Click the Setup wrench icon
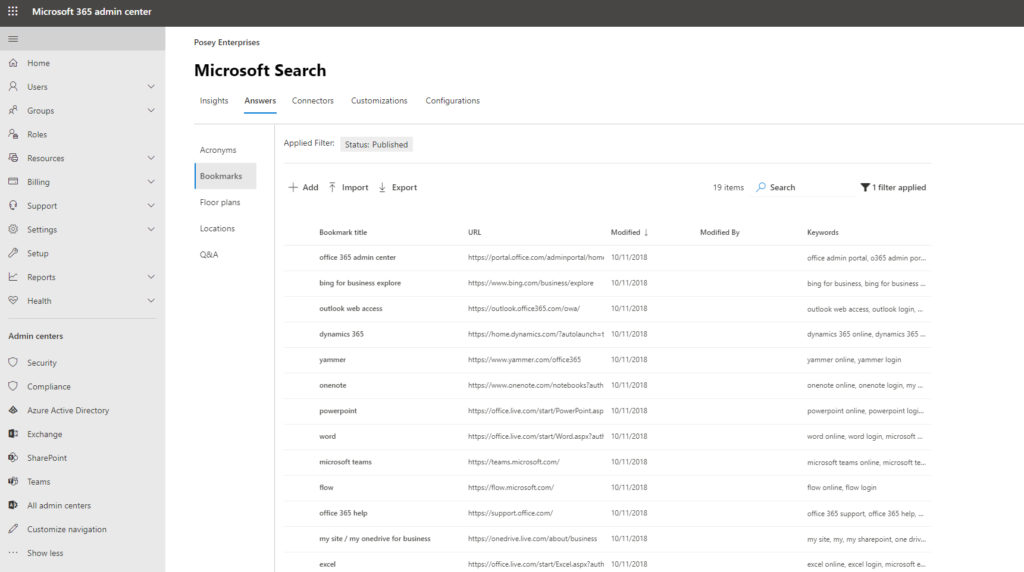The height and width of the screenshot is (572, 1024). (13, 253)
